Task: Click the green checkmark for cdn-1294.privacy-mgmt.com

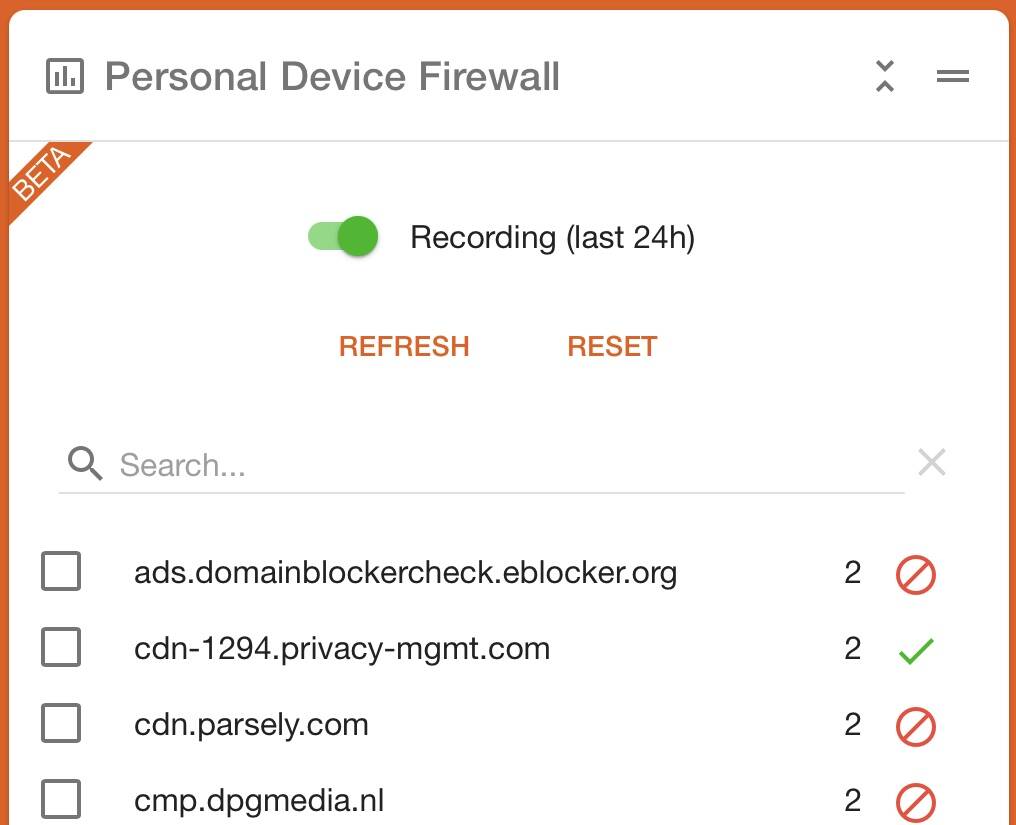Action: (x=916, y=651)
